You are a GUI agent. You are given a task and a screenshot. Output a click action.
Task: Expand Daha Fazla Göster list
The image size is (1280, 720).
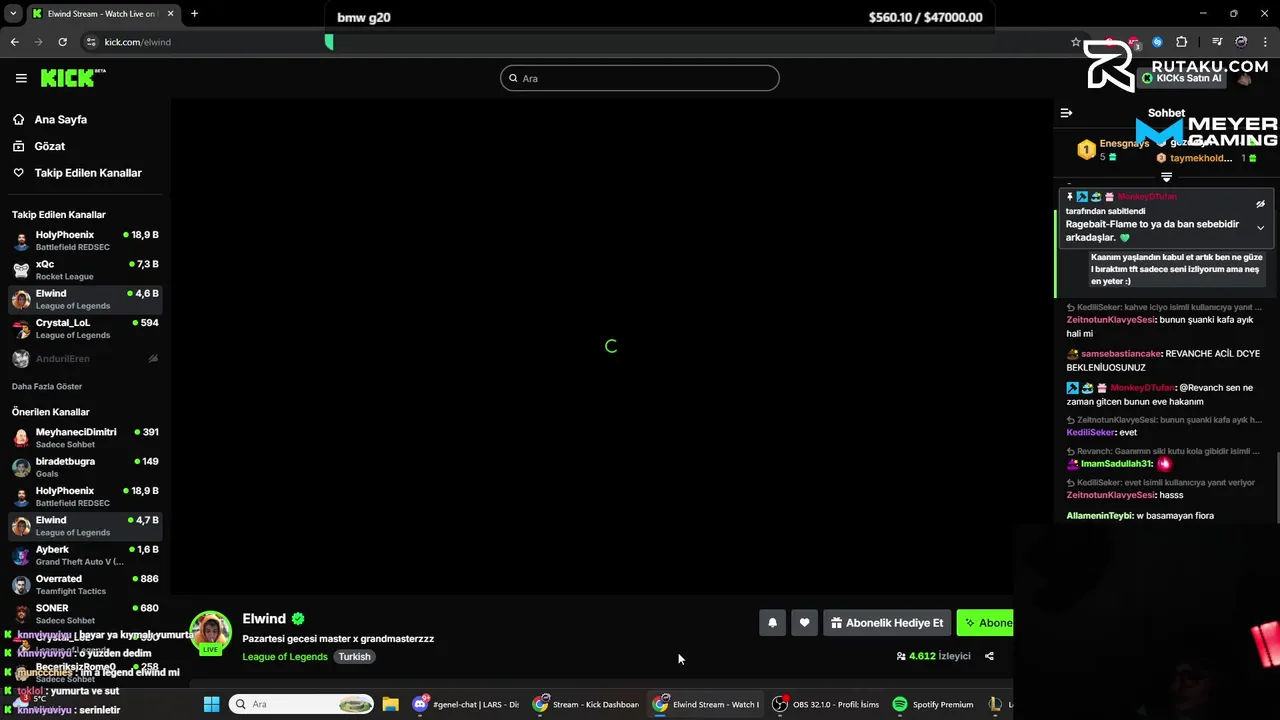[x=47, y=386]
